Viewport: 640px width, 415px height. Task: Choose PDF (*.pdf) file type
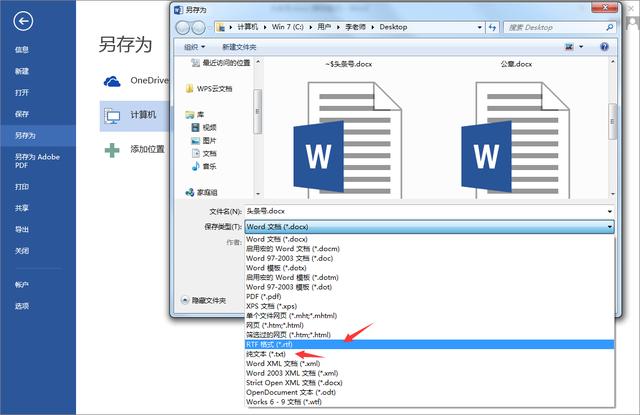coord(430,296)
